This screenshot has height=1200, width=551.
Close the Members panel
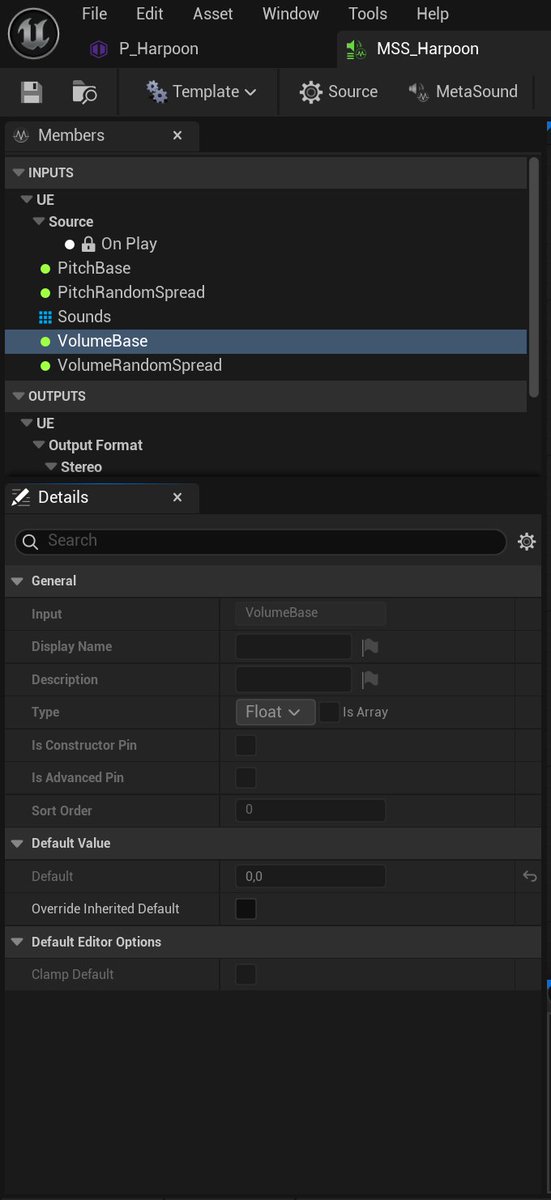(178, 135)
